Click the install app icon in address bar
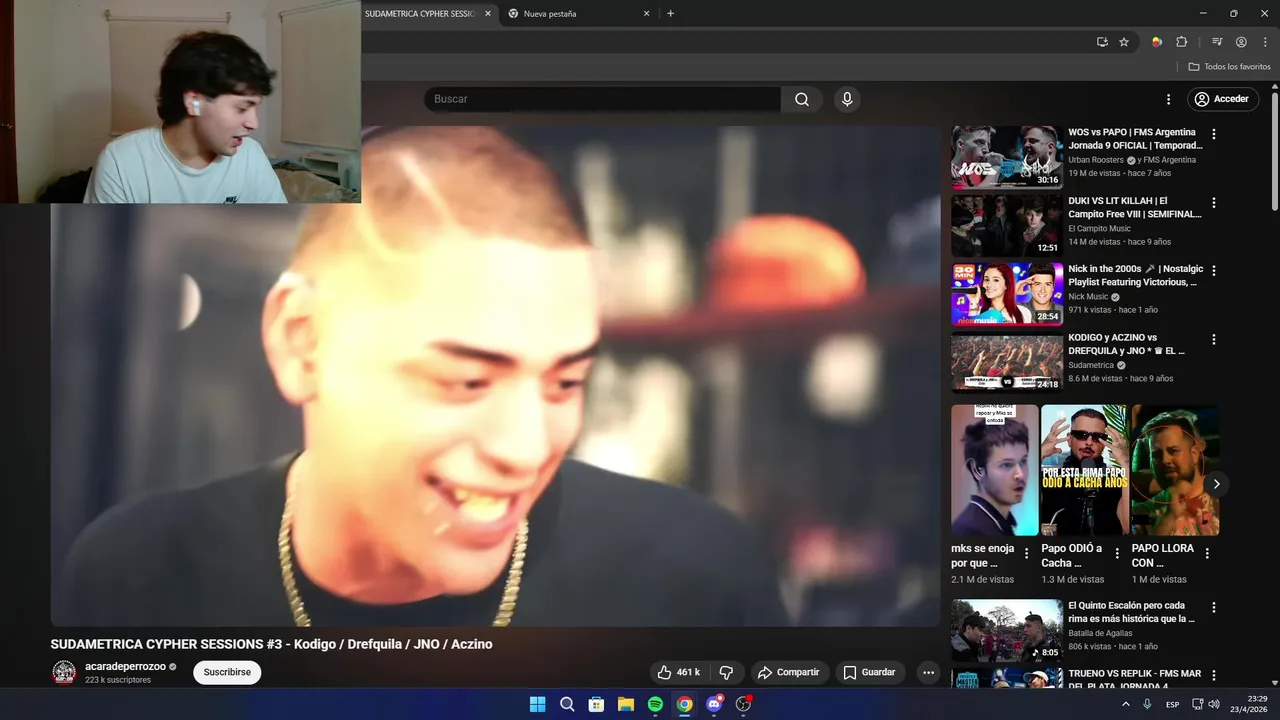This screenshot has height=720, width=1280. point(1102,42)
